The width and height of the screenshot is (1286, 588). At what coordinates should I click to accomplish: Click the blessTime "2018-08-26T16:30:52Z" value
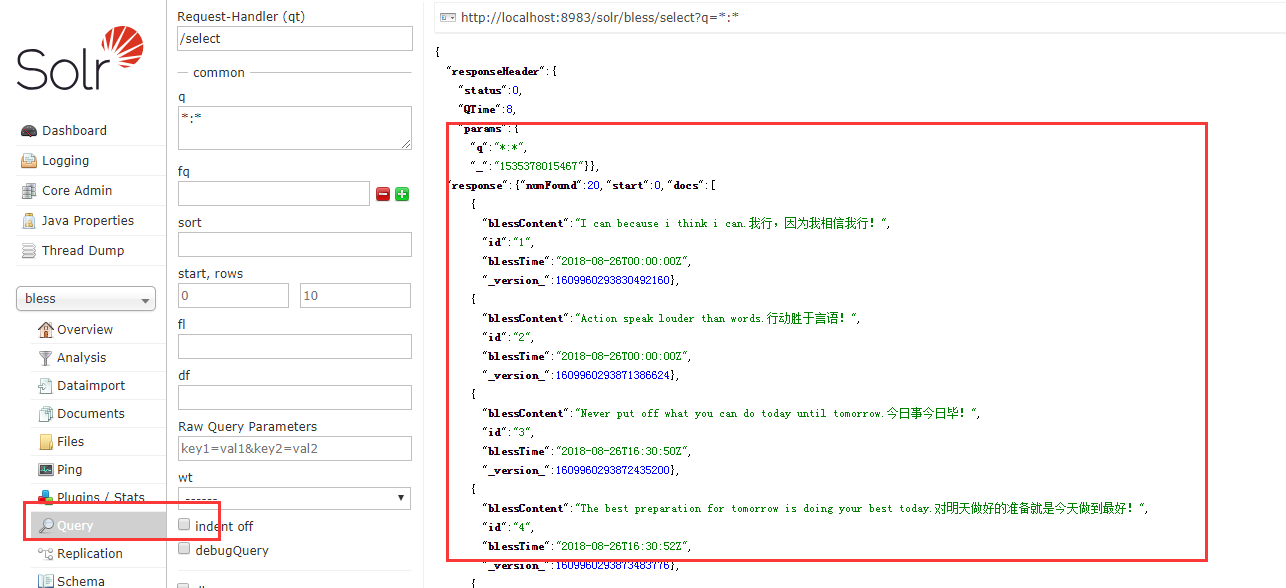623,547
